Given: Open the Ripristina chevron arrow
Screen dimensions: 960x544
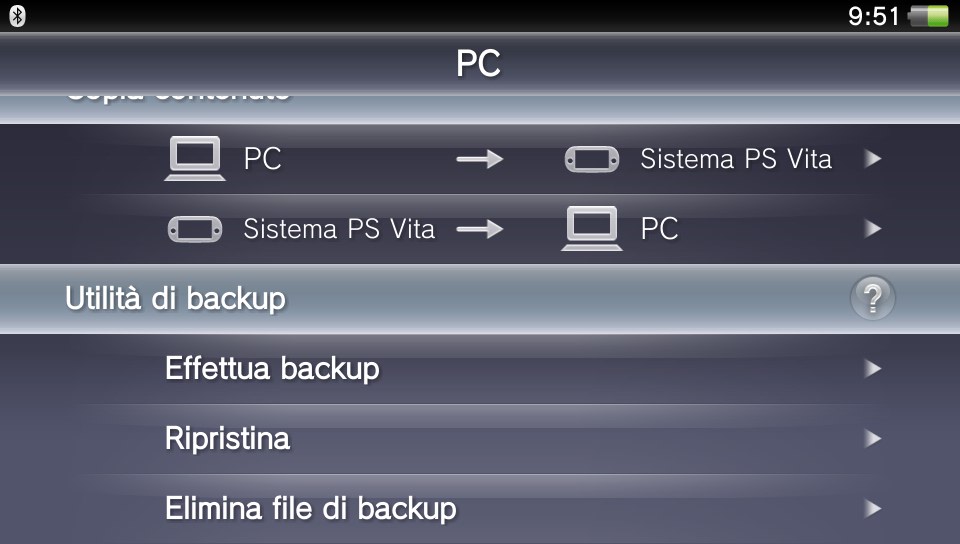Looking at the screenshot, I should (x=872, y=438).
